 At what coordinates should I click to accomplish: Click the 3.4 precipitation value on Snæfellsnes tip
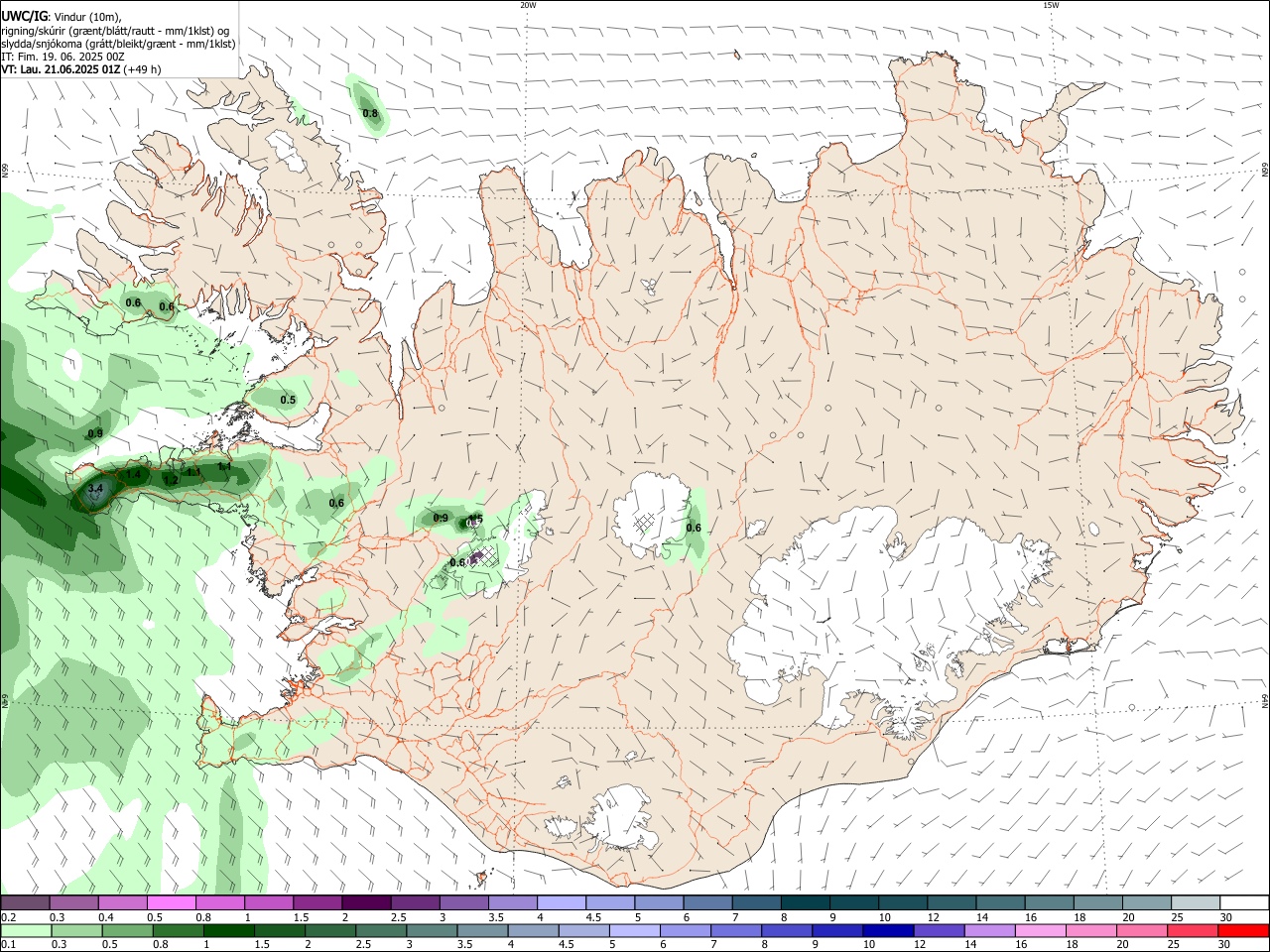95,489
